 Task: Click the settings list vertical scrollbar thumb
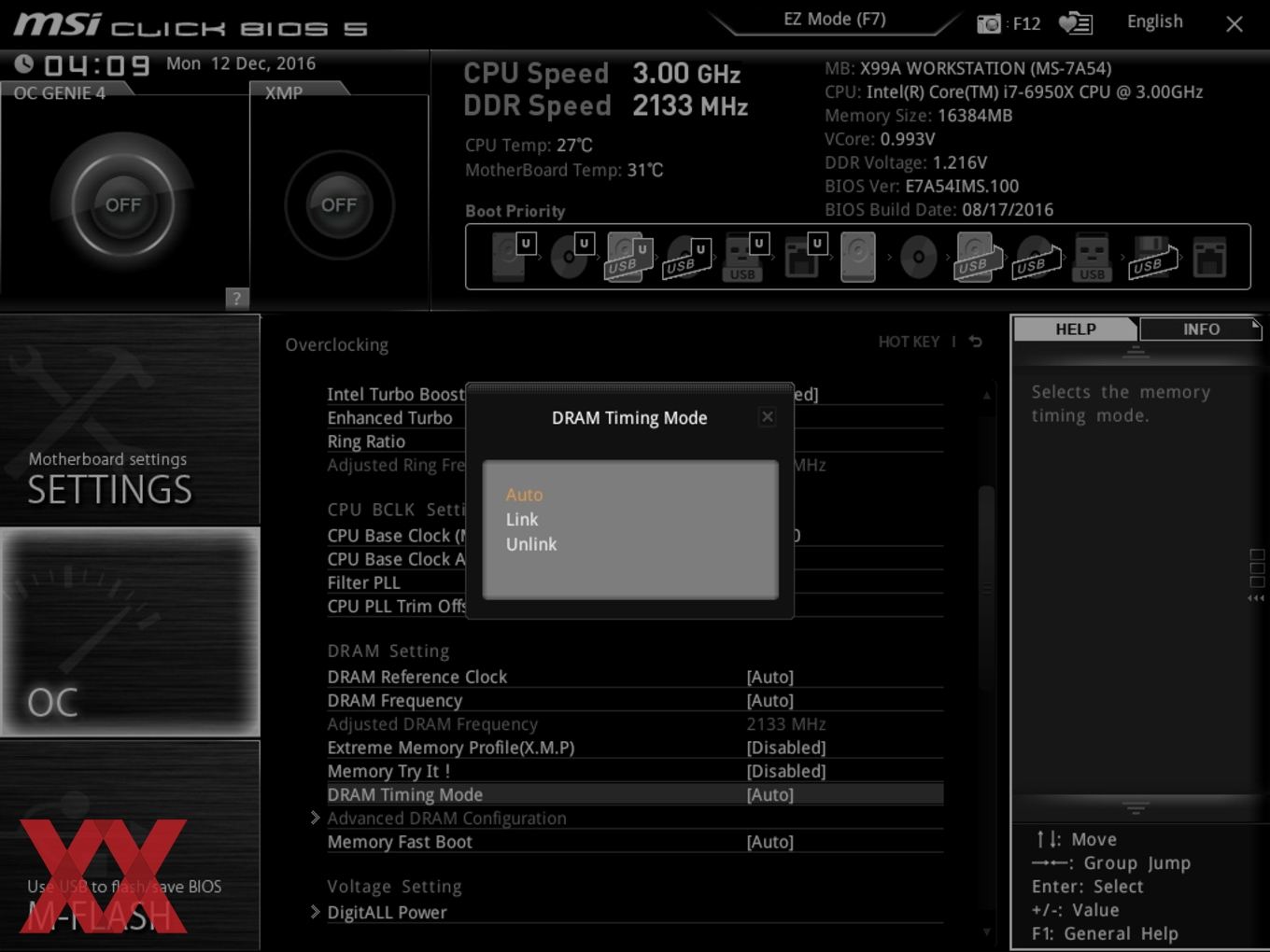coord(986,588)
